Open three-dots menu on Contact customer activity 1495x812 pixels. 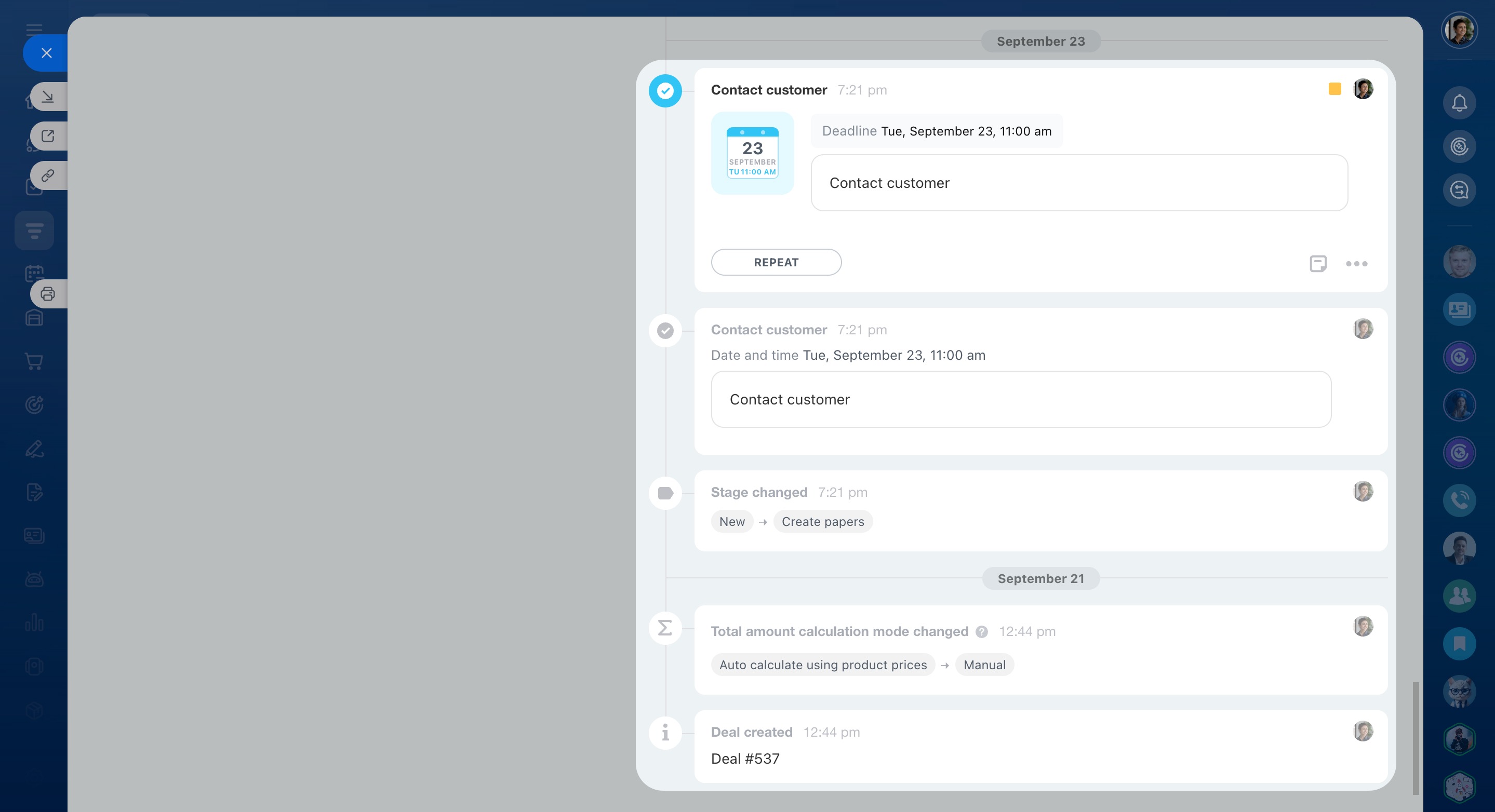[1356, 264]
